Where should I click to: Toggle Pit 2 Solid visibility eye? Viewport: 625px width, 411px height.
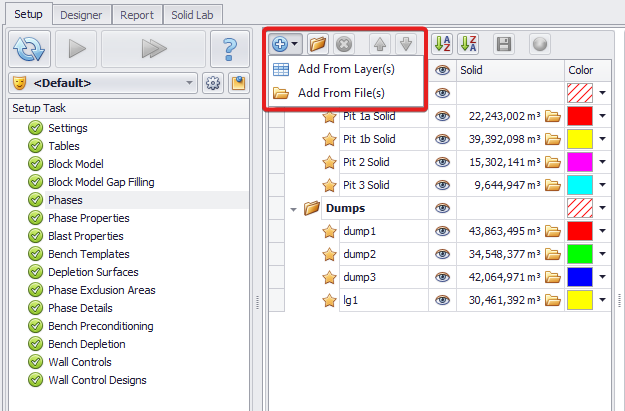[x=442, y=162]
